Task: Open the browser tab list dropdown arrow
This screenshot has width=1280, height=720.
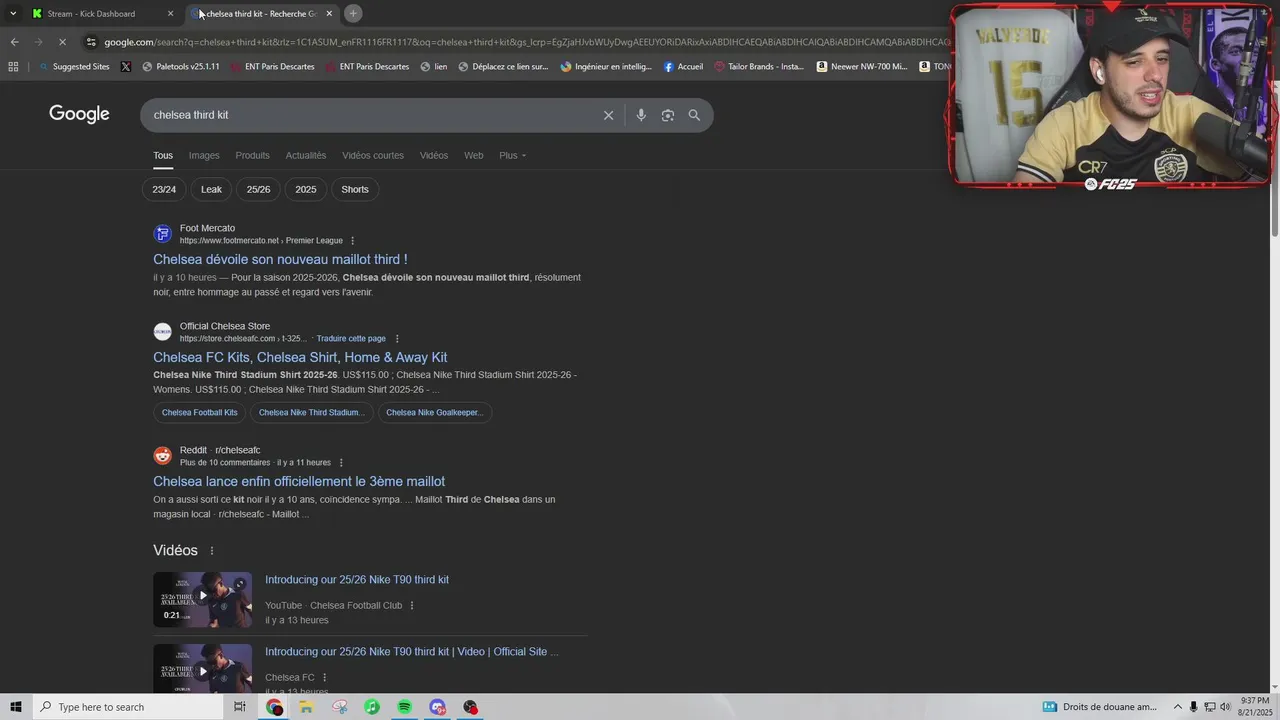Action: [x=13, y=13]
